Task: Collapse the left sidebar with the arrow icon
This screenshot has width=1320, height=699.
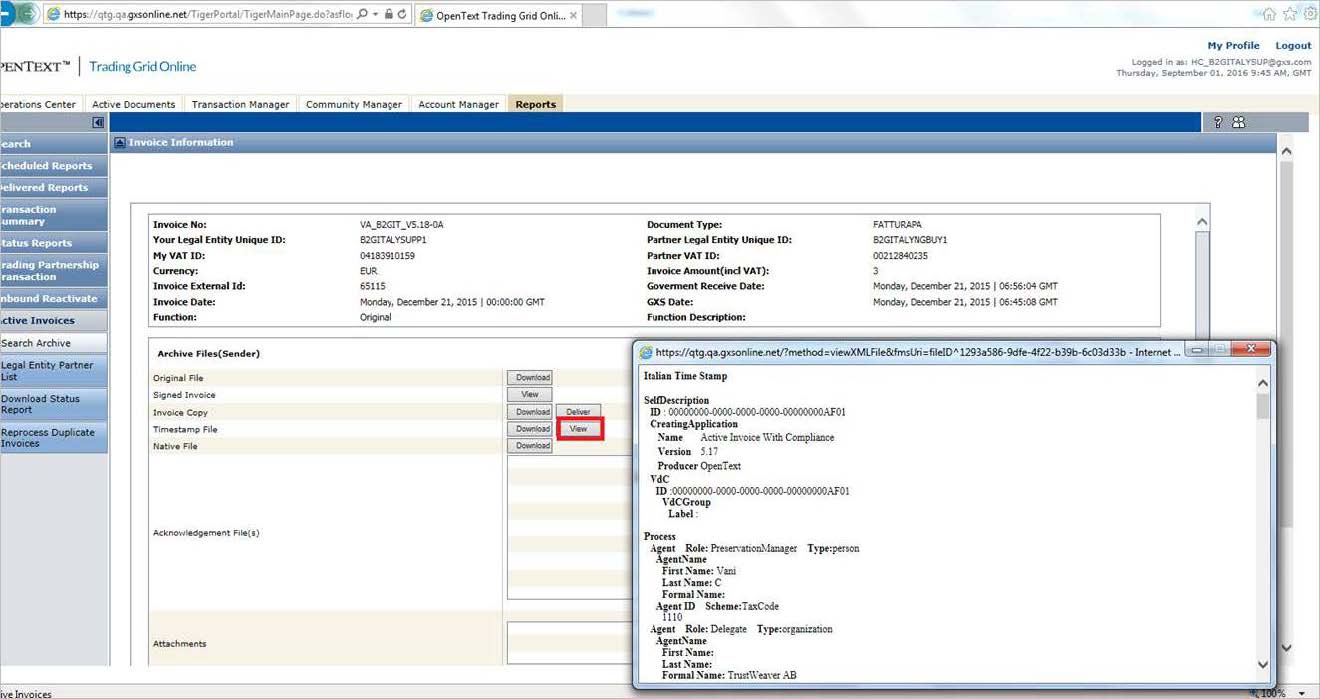Action: coord(98,122)
